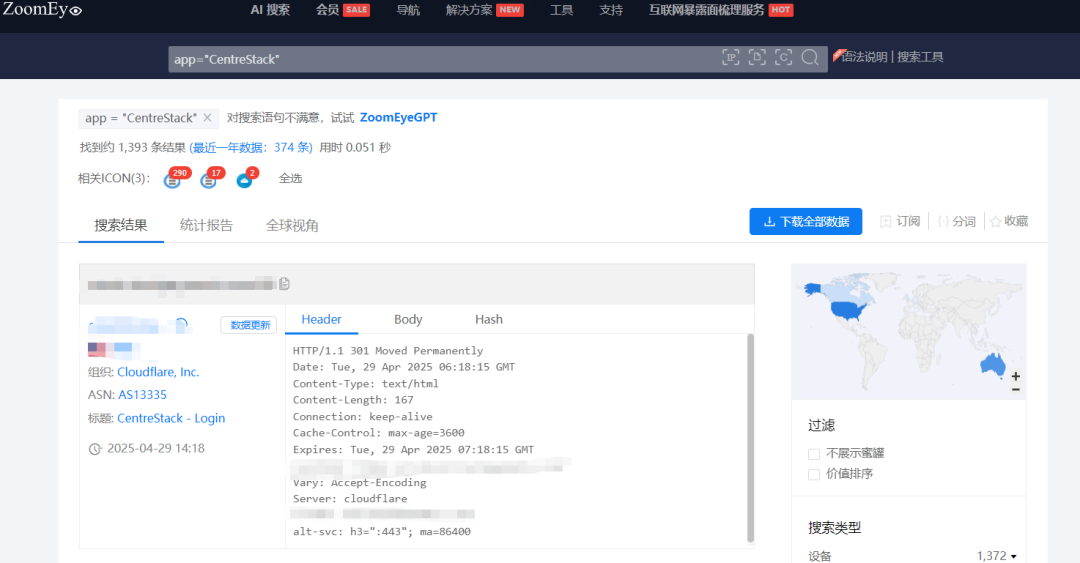Click the domain search icon in search bar

(x=757, y=57)
